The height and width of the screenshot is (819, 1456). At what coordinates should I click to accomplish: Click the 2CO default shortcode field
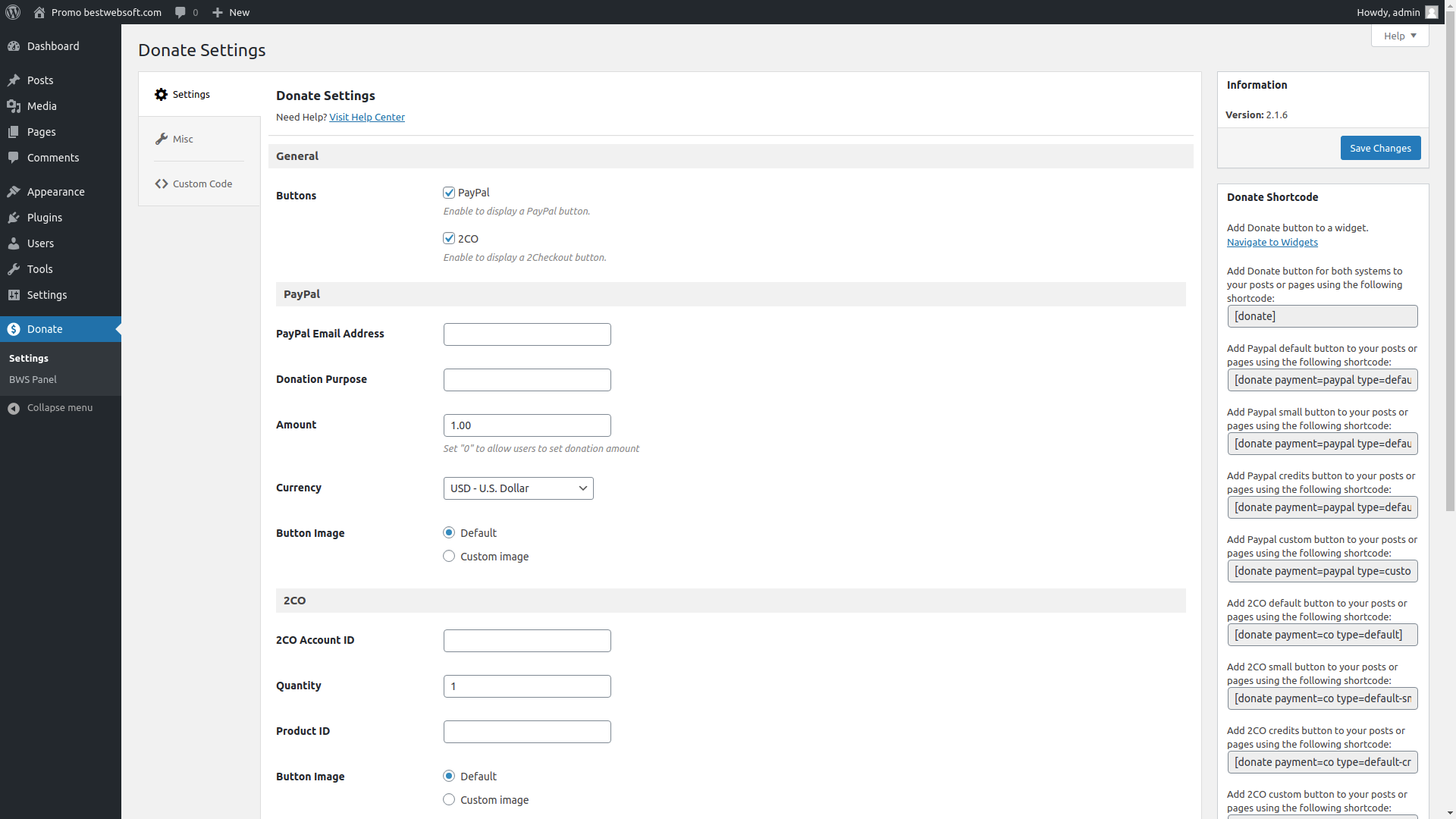(1323, 635)
